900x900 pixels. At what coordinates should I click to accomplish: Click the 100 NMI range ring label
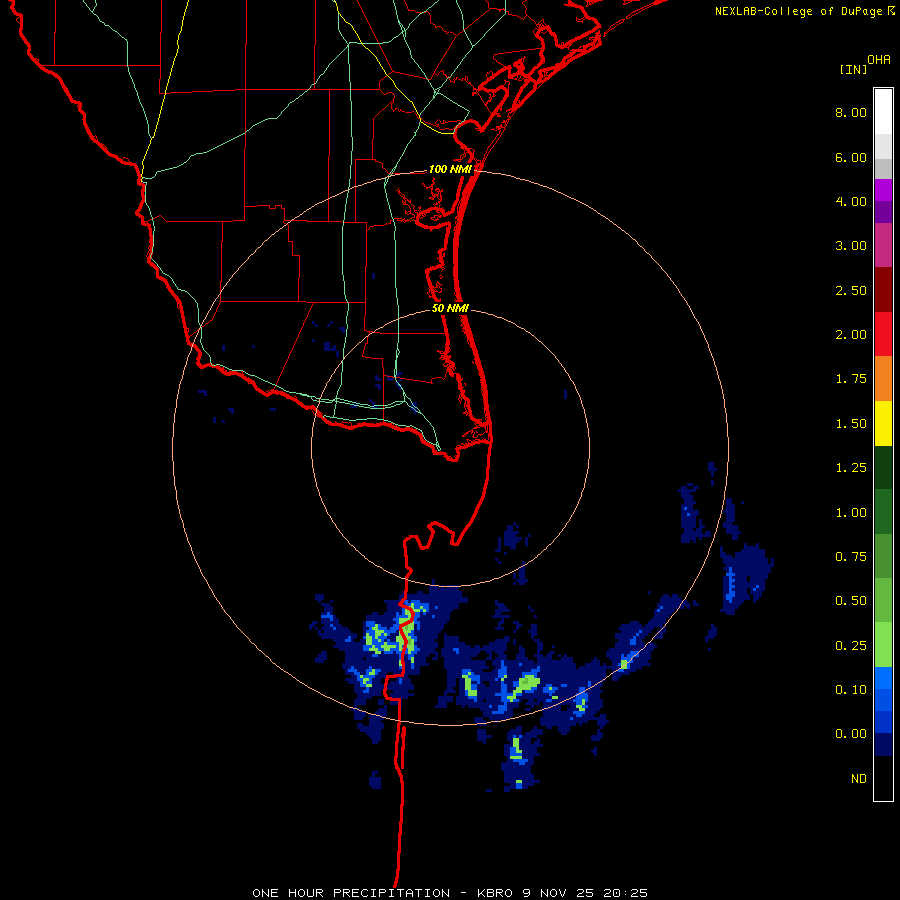(450, 169)
